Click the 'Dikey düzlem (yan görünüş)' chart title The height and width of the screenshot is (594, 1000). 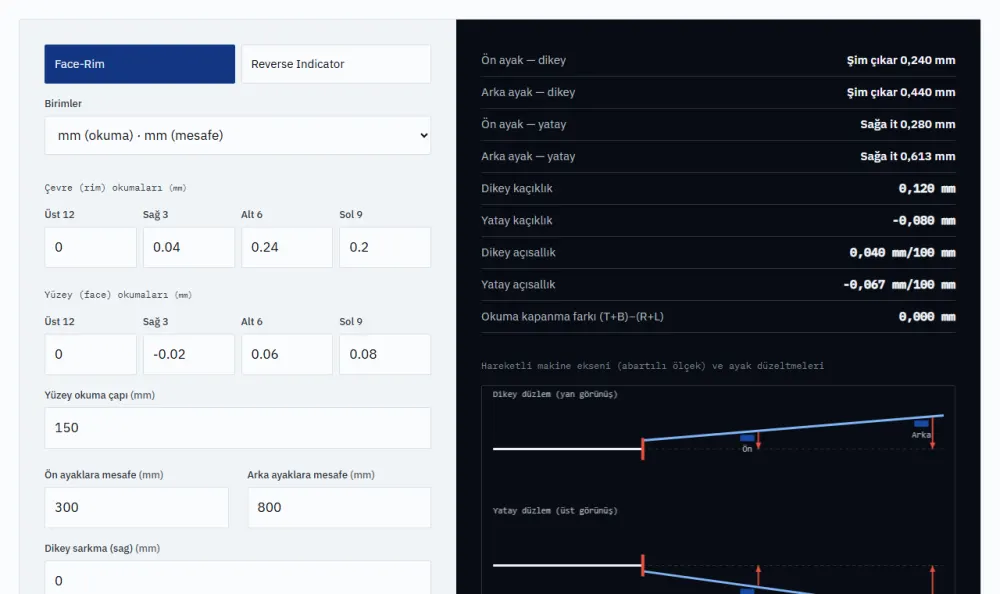[x=555, y=394]
